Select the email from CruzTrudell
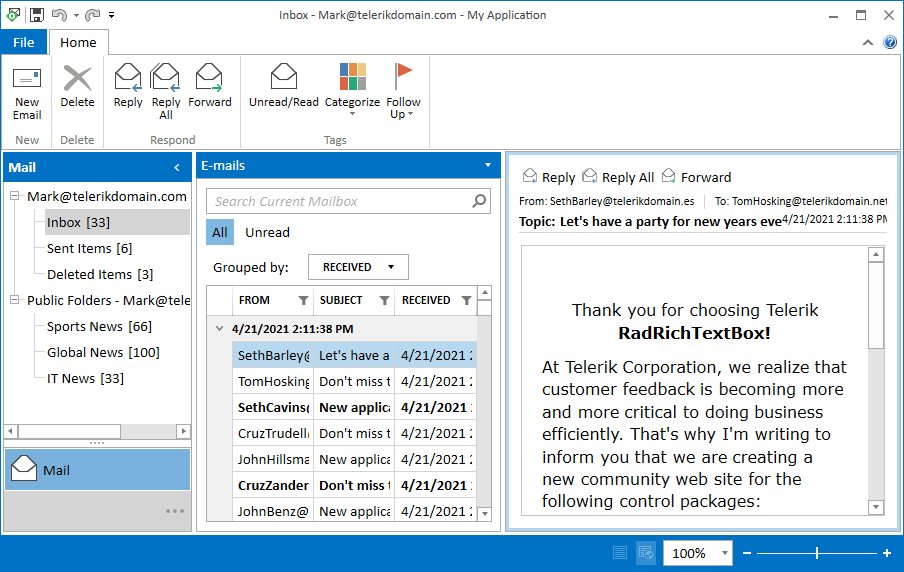Viewport: 904px width, 572px height. click(354, 433)
